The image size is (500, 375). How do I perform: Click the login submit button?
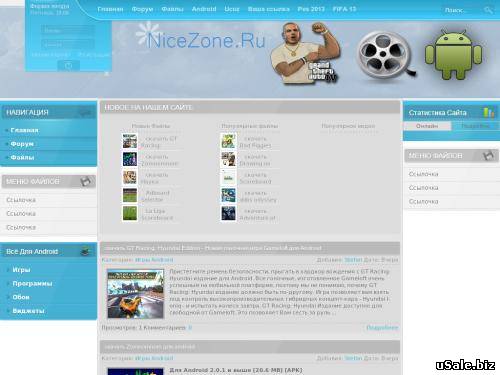click(x=68, y=66)
